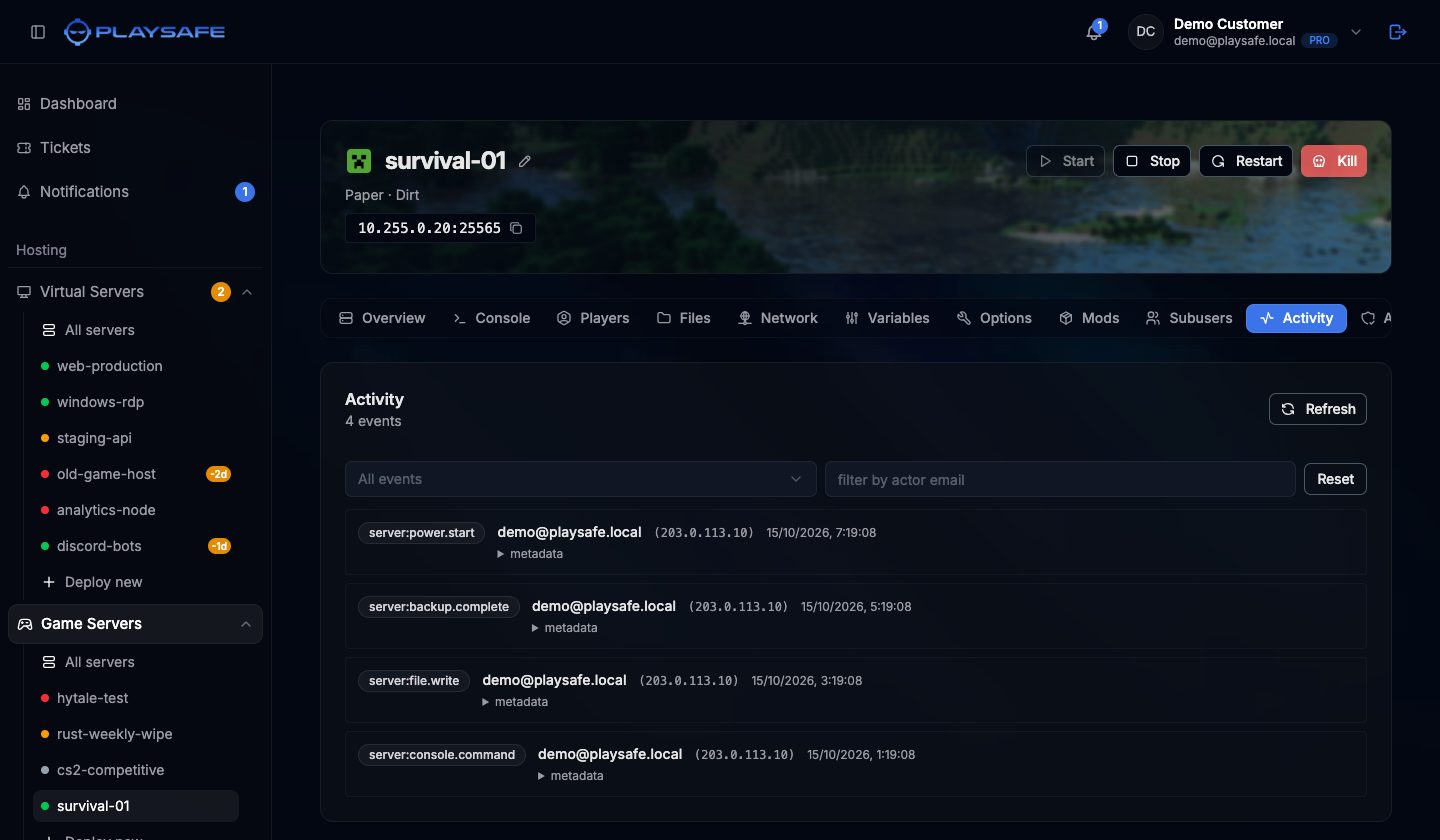1440x840 pixels.
Task: Switch to the Overview tab
Action: pyautogui.click(x=382, y=318)
